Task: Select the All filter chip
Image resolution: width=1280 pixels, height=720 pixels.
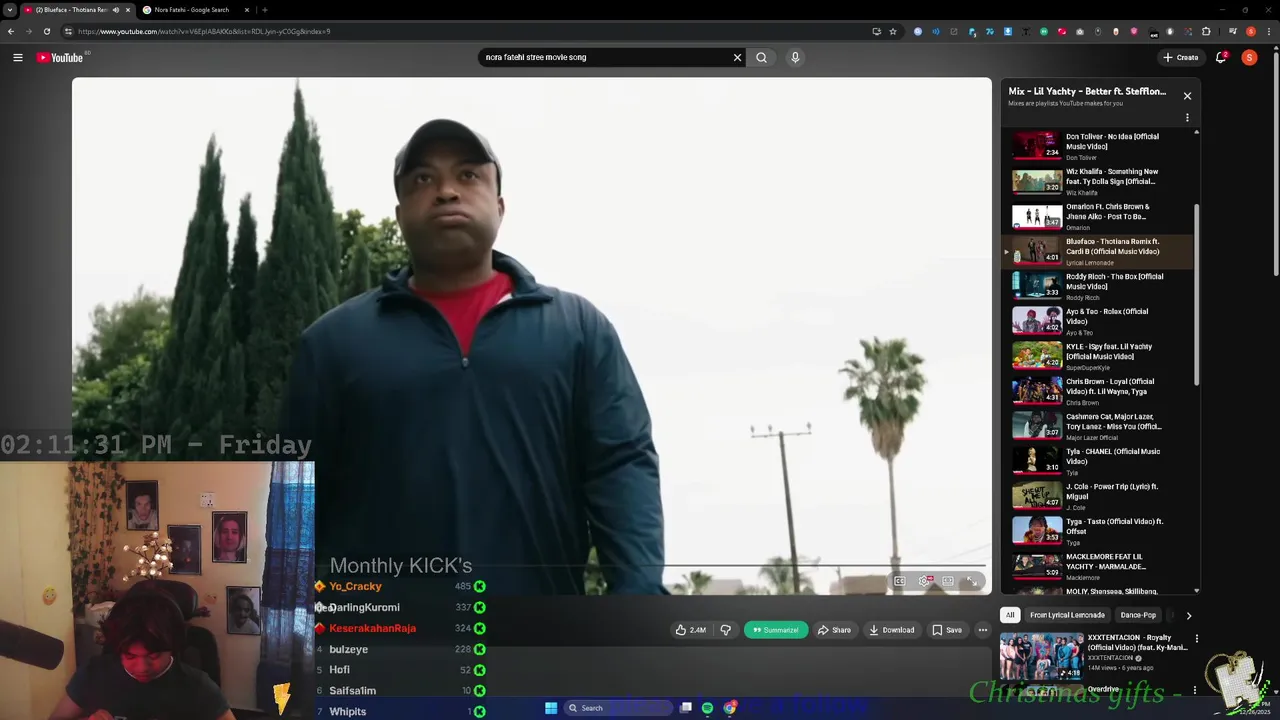Action: [1010, 615]
